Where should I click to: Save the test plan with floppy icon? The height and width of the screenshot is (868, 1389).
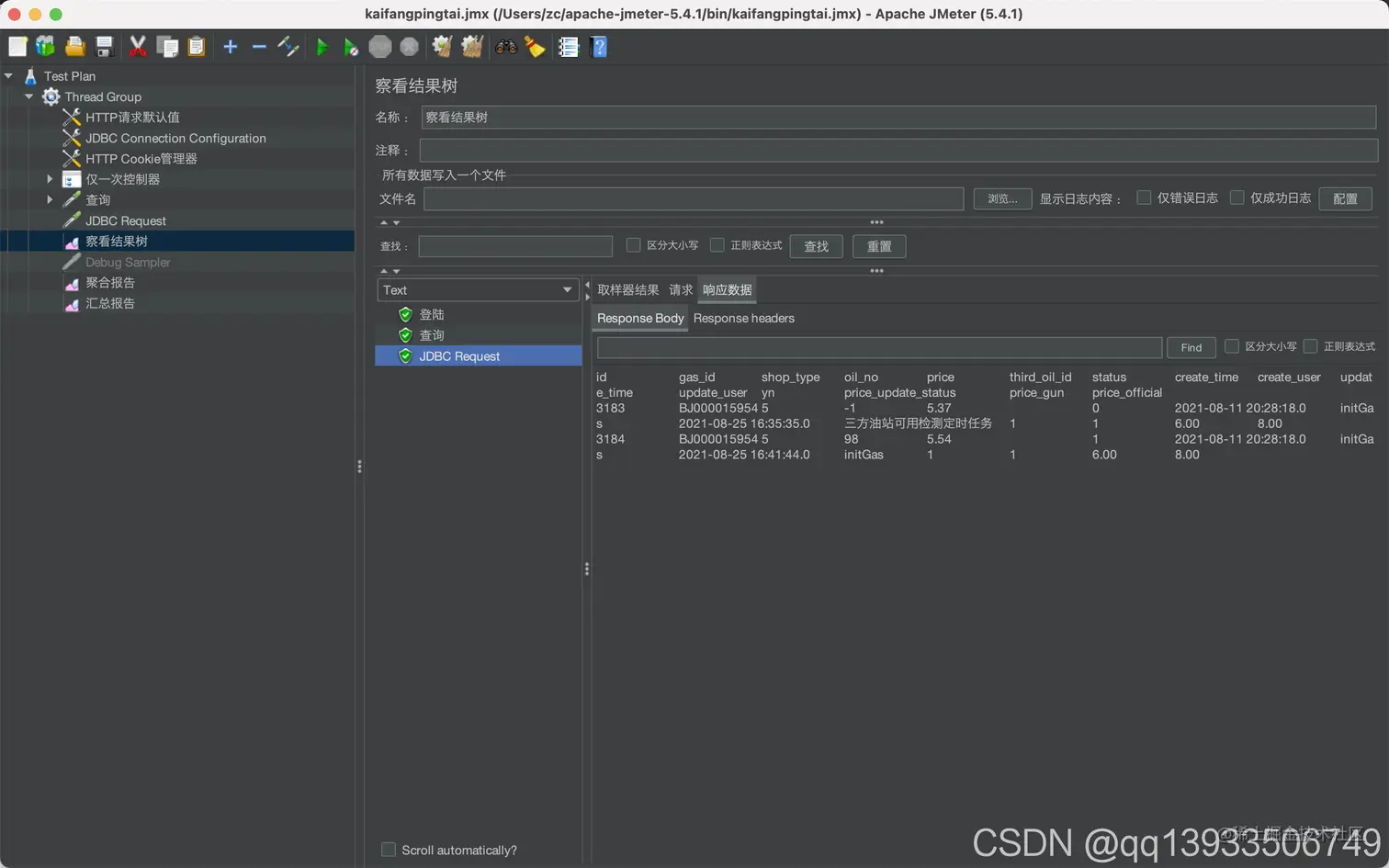click(x=104, y=47)
